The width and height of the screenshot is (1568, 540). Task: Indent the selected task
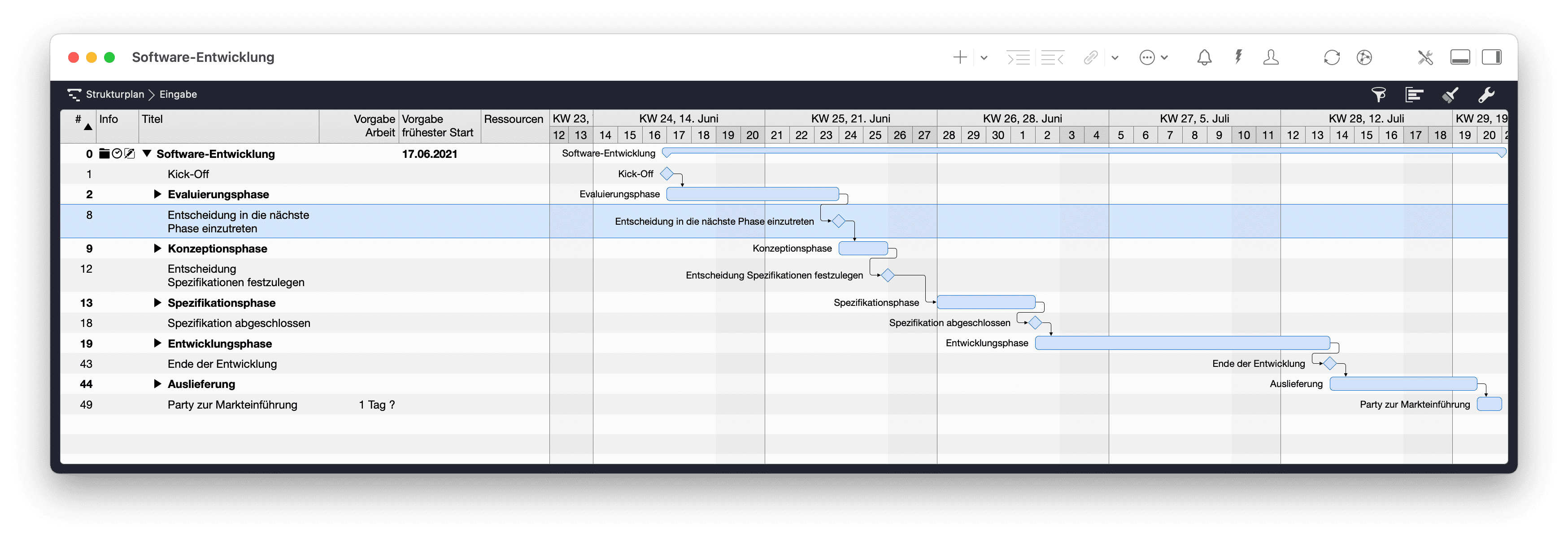[x=1018, y=57]
